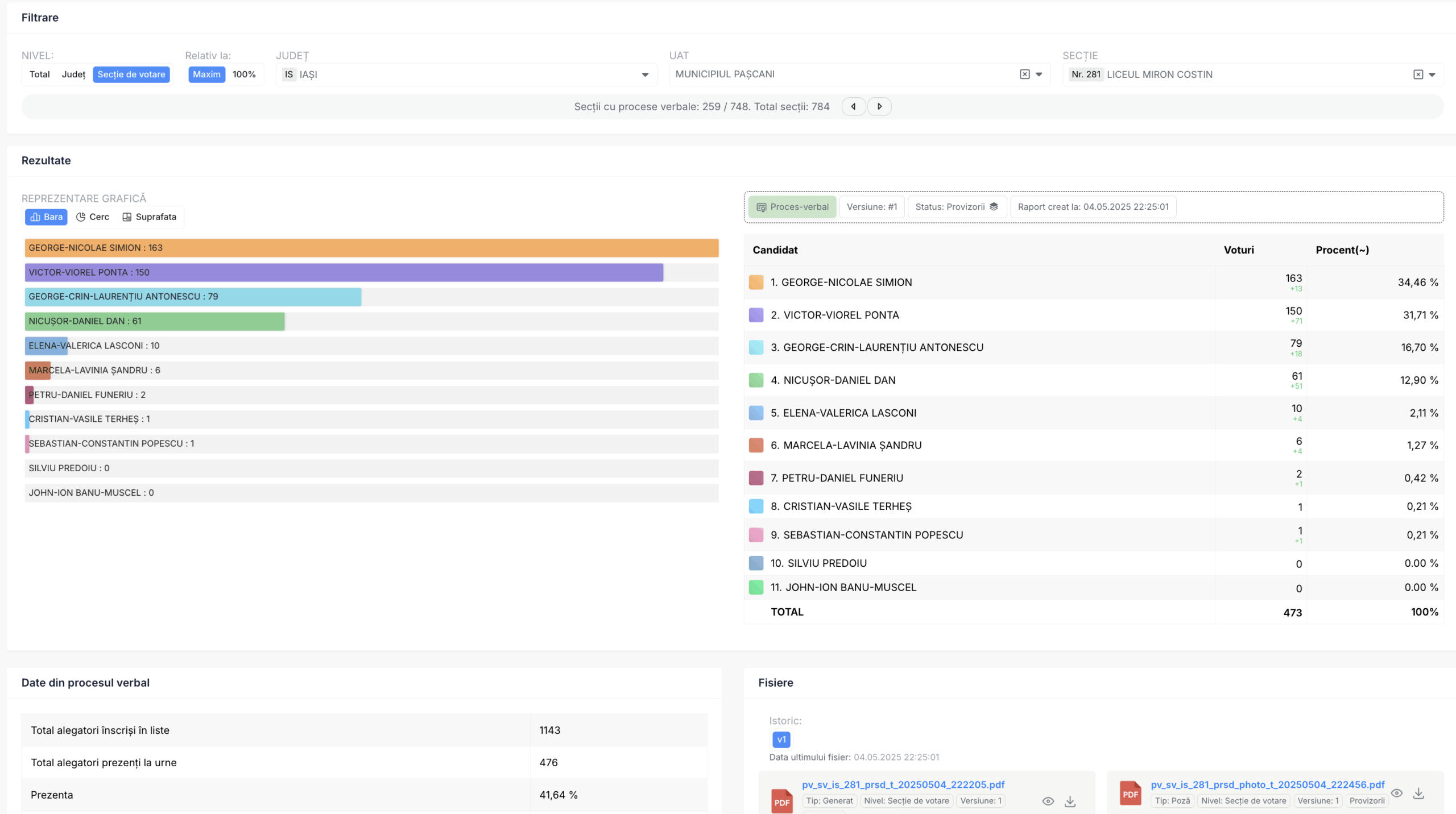
Task: Select the 100% relative option
Action: 244,74
